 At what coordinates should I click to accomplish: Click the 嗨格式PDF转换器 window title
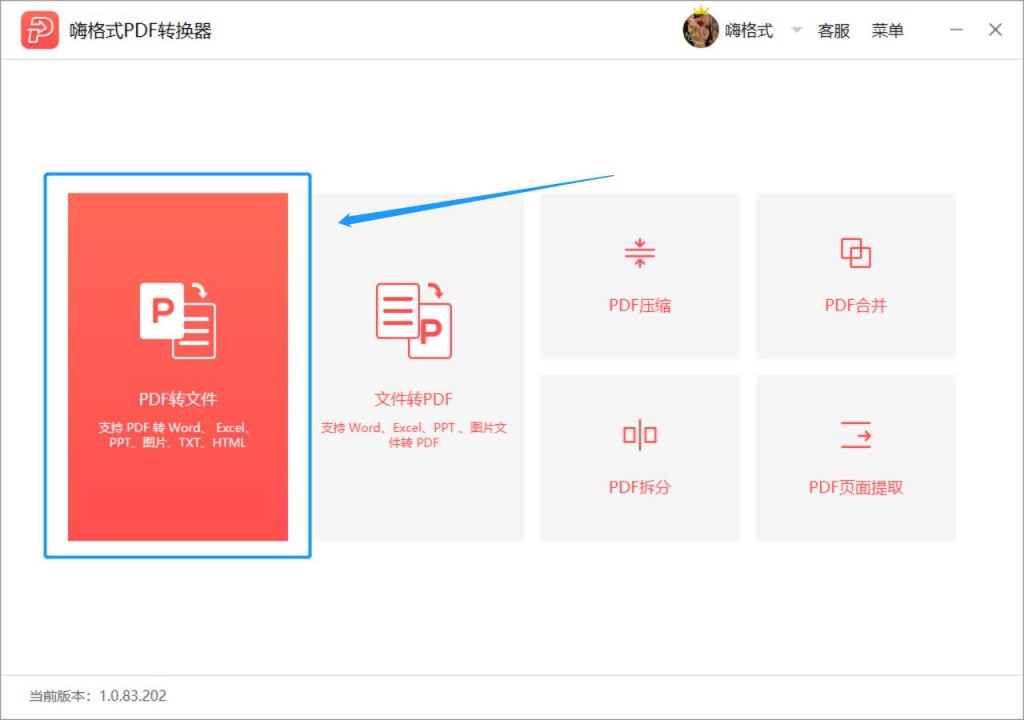140,31
